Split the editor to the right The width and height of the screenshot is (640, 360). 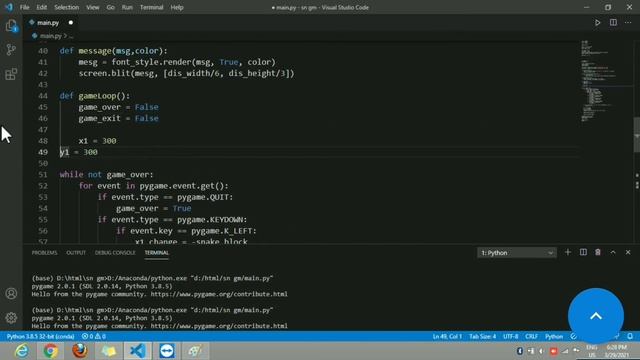click(613, 23)
